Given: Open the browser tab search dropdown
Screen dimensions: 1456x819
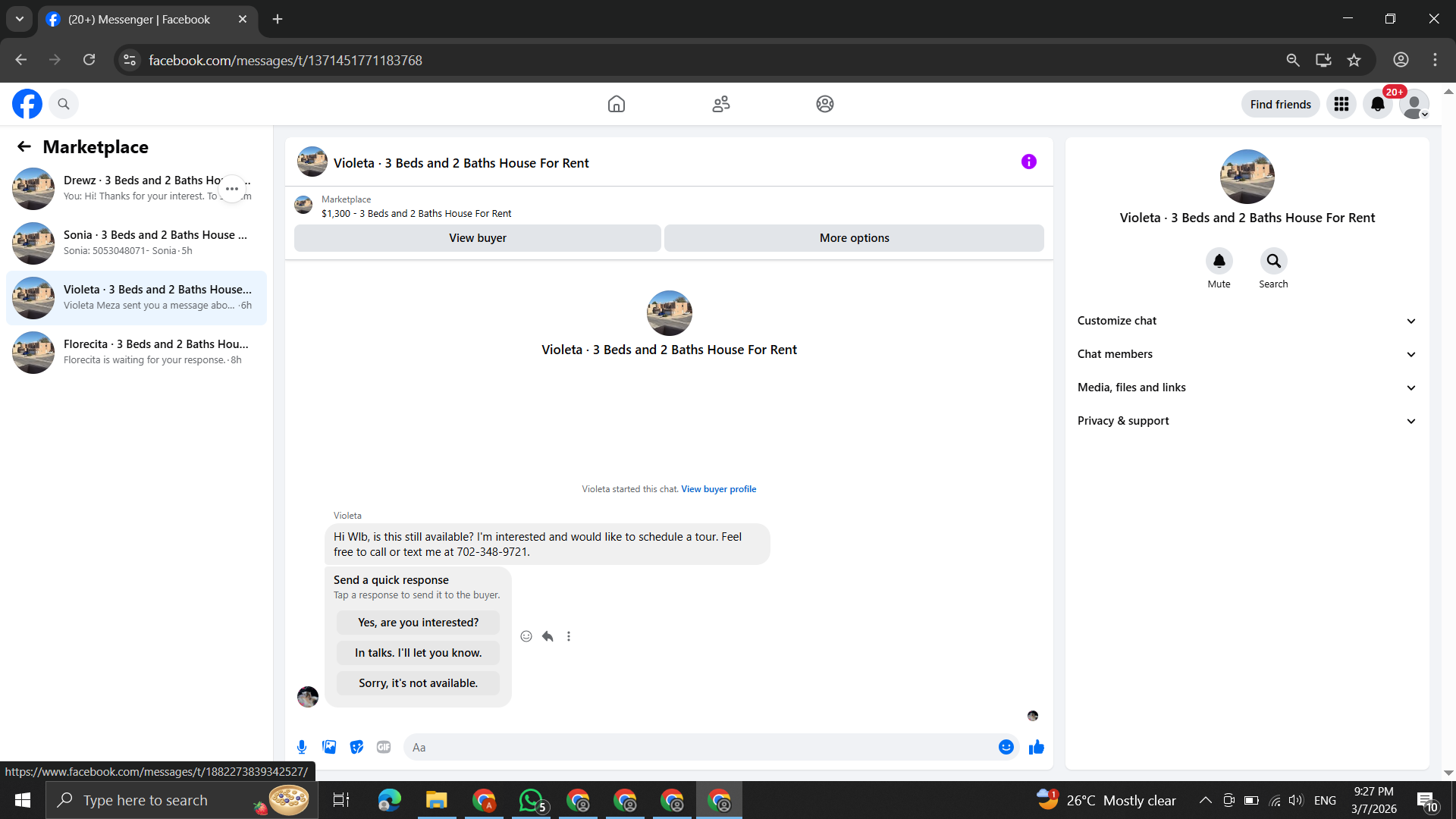Looking at the screenshot, I should point(20,19).
